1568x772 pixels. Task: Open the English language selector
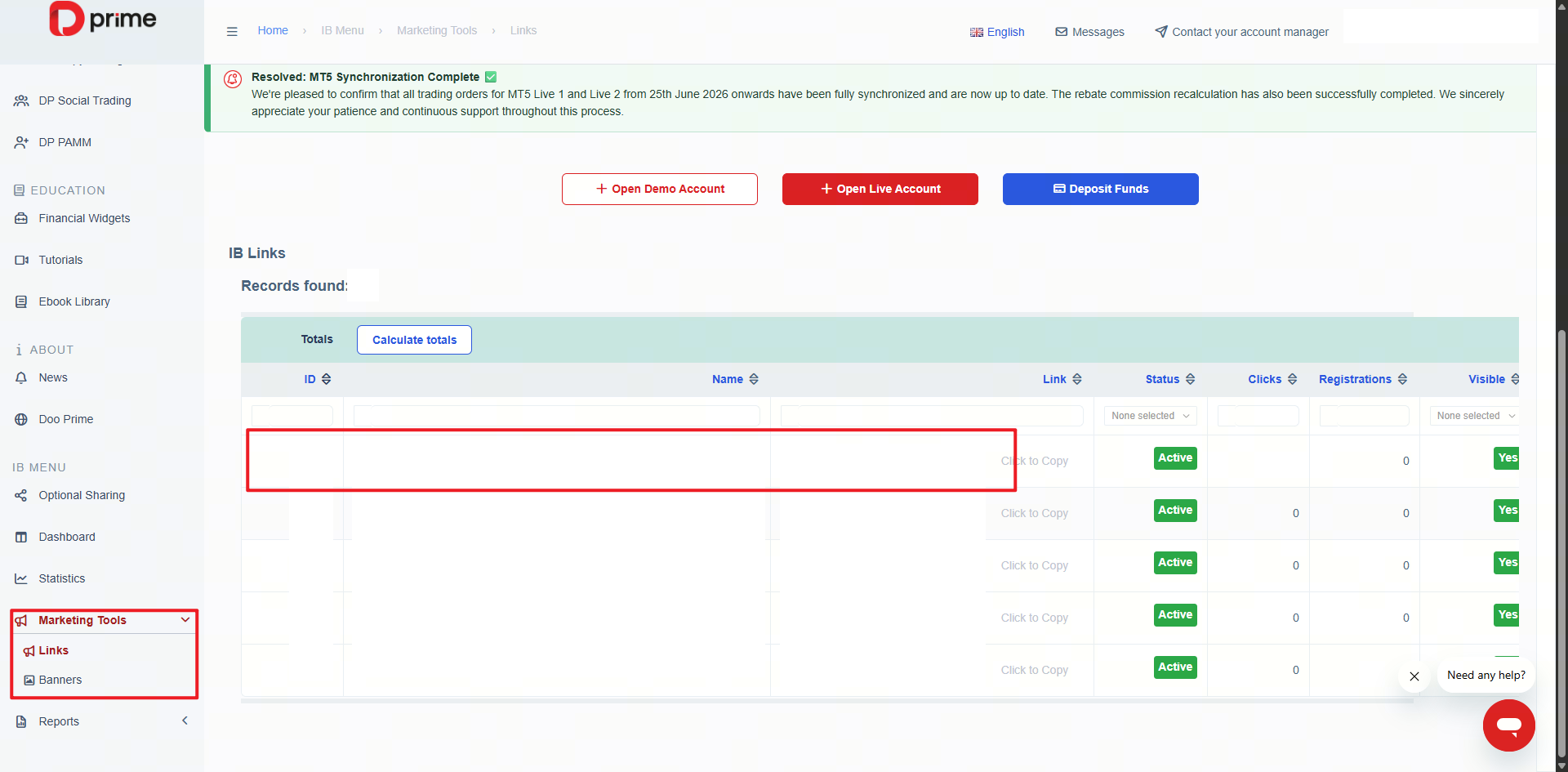(997, 32)
